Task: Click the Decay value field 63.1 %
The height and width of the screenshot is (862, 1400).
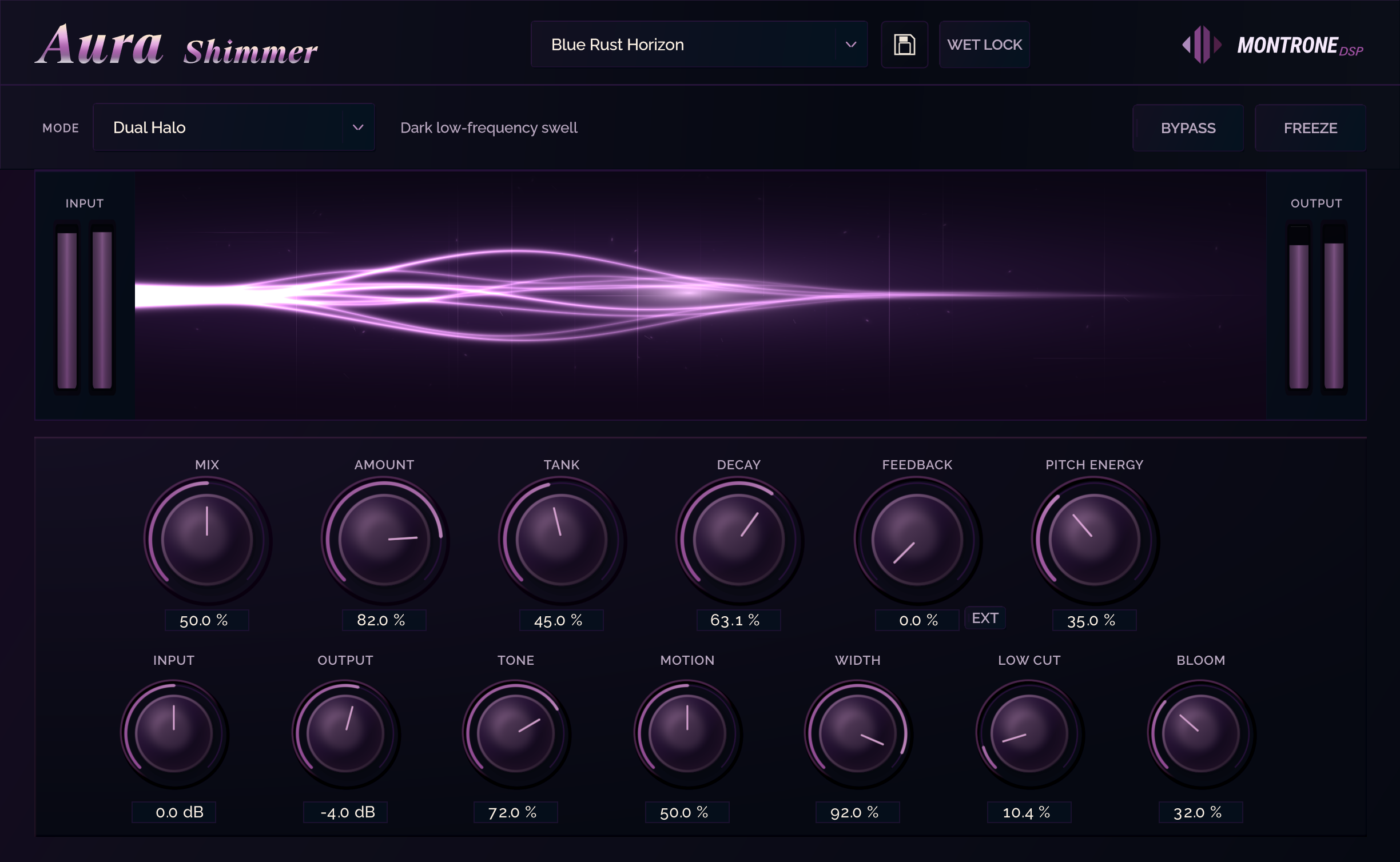Action: pyautogui.click(x=739, y=620)
